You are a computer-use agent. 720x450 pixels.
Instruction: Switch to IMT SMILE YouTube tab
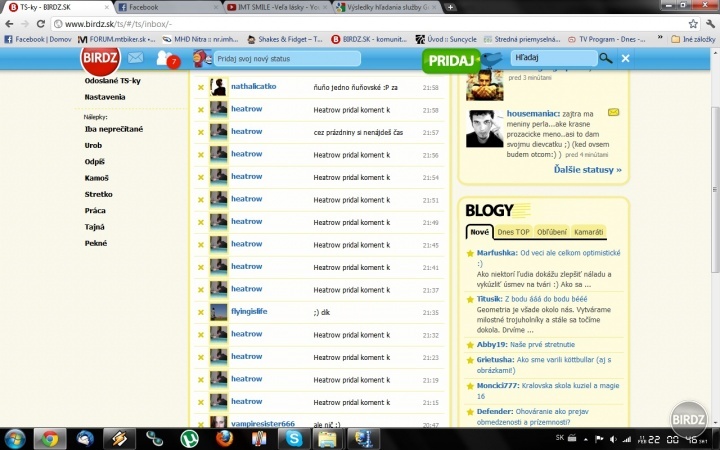277,7
